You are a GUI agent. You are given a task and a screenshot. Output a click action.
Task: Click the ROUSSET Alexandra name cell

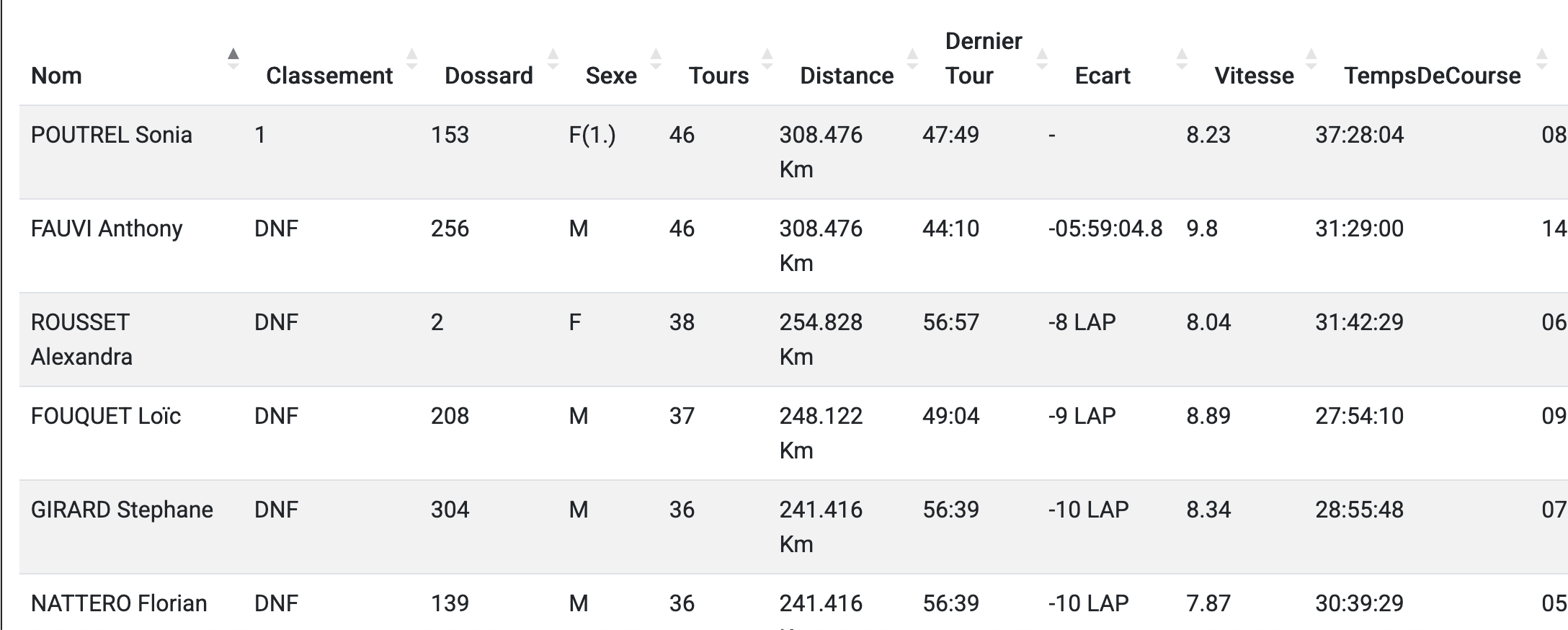pyautogui.click(x=81, y=340)
